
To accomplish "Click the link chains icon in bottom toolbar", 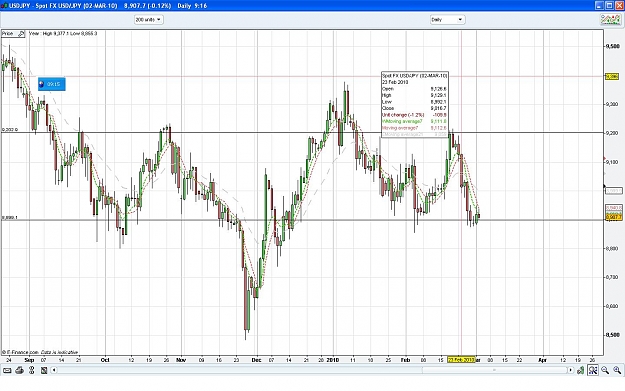I will coord(31,370).
